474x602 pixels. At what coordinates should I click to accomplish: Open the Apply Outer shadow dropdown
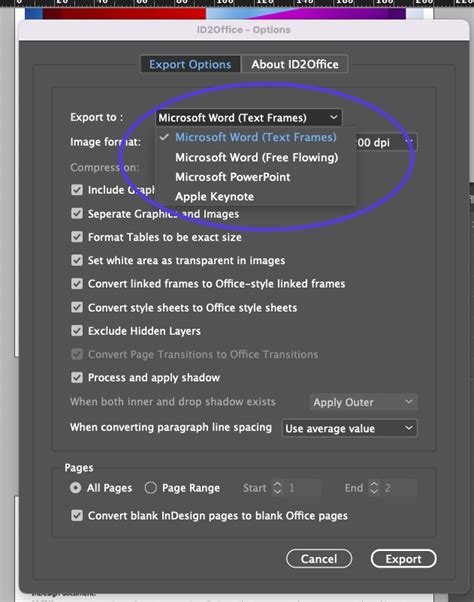(363, 402)
